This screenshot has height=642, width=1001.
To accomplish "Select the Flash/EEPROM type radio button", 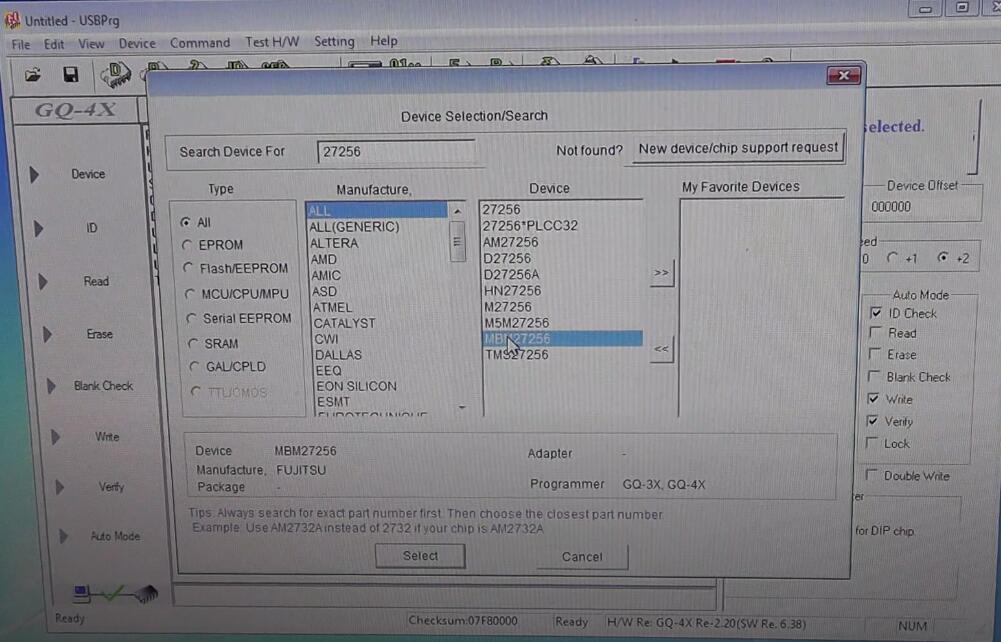I will pos(188,268).
